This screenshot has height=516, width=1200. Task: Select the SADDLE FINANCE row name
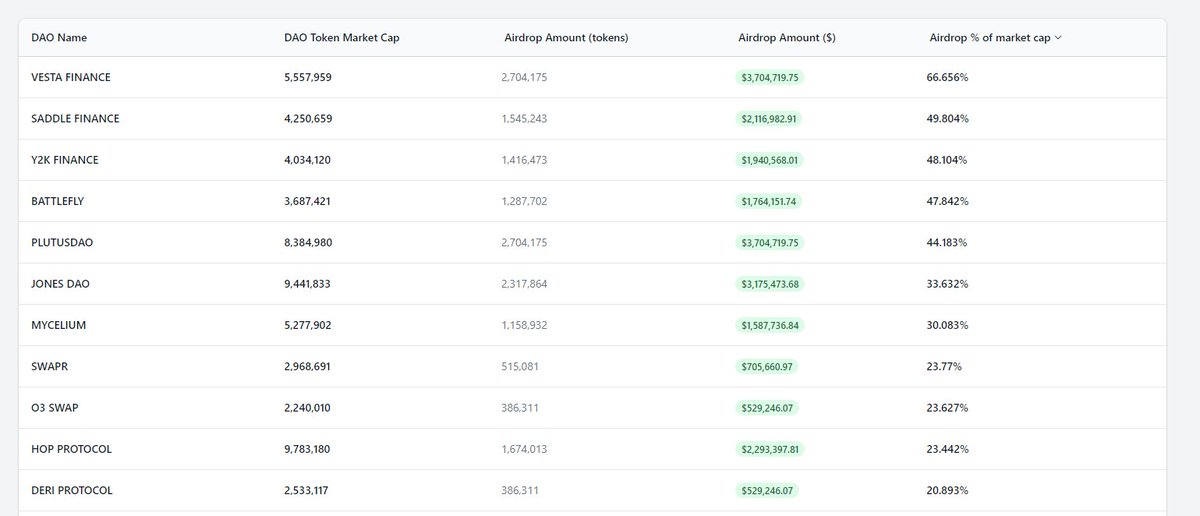tap(75, 119)
